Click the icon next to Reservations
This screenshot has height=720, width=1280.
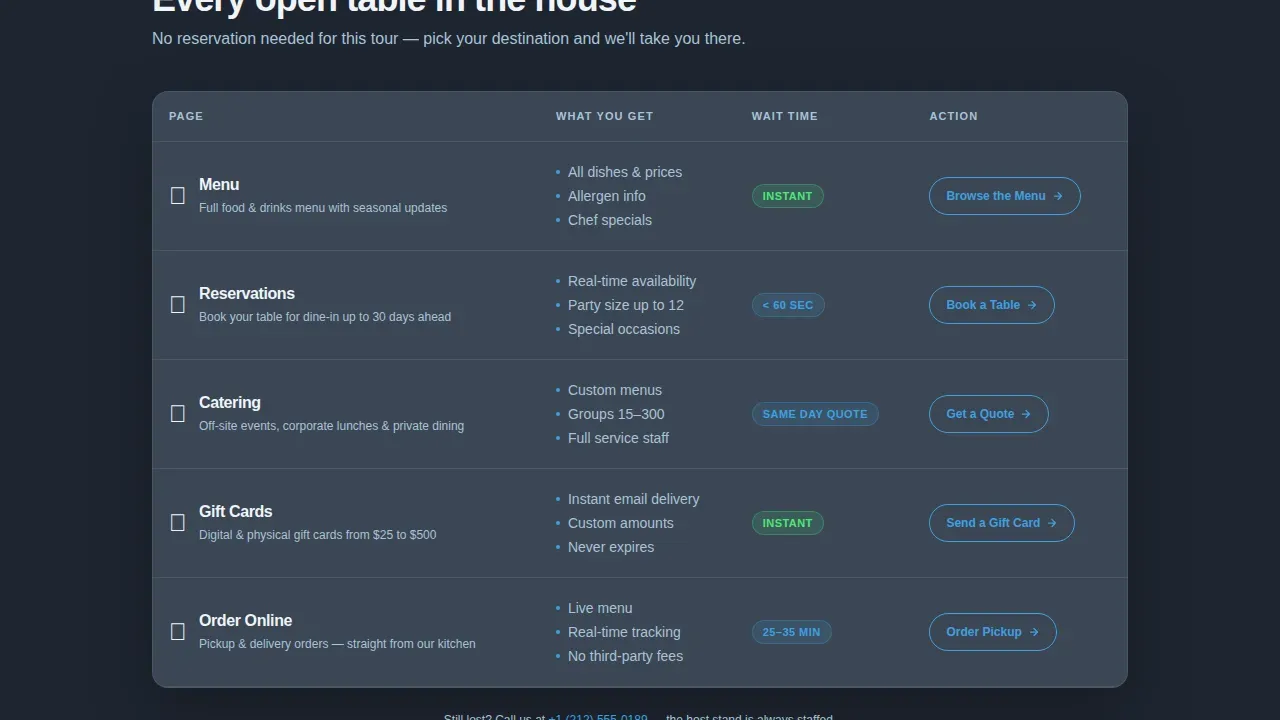[178, 305]
